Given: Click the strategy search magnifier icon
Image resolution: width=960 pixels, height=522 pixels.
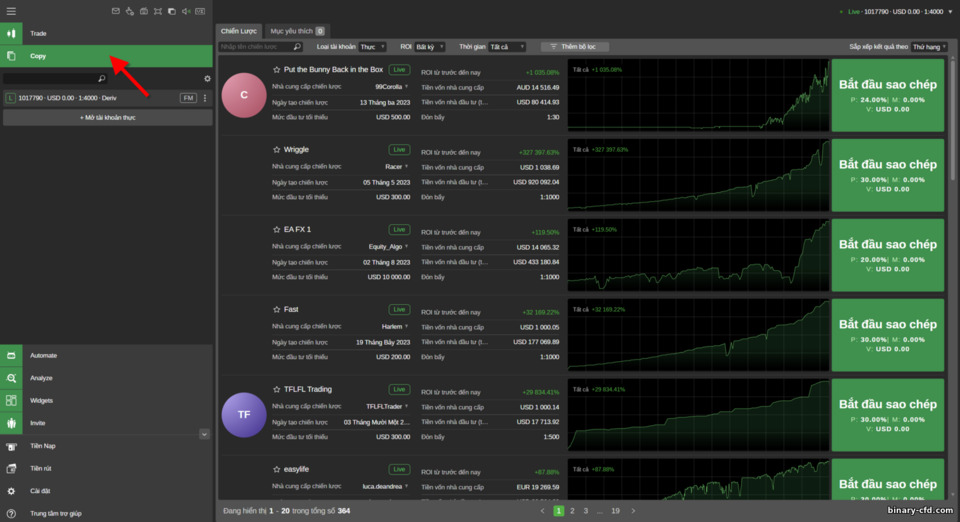Looking at the screenshot, I should [x=297, y=47].
